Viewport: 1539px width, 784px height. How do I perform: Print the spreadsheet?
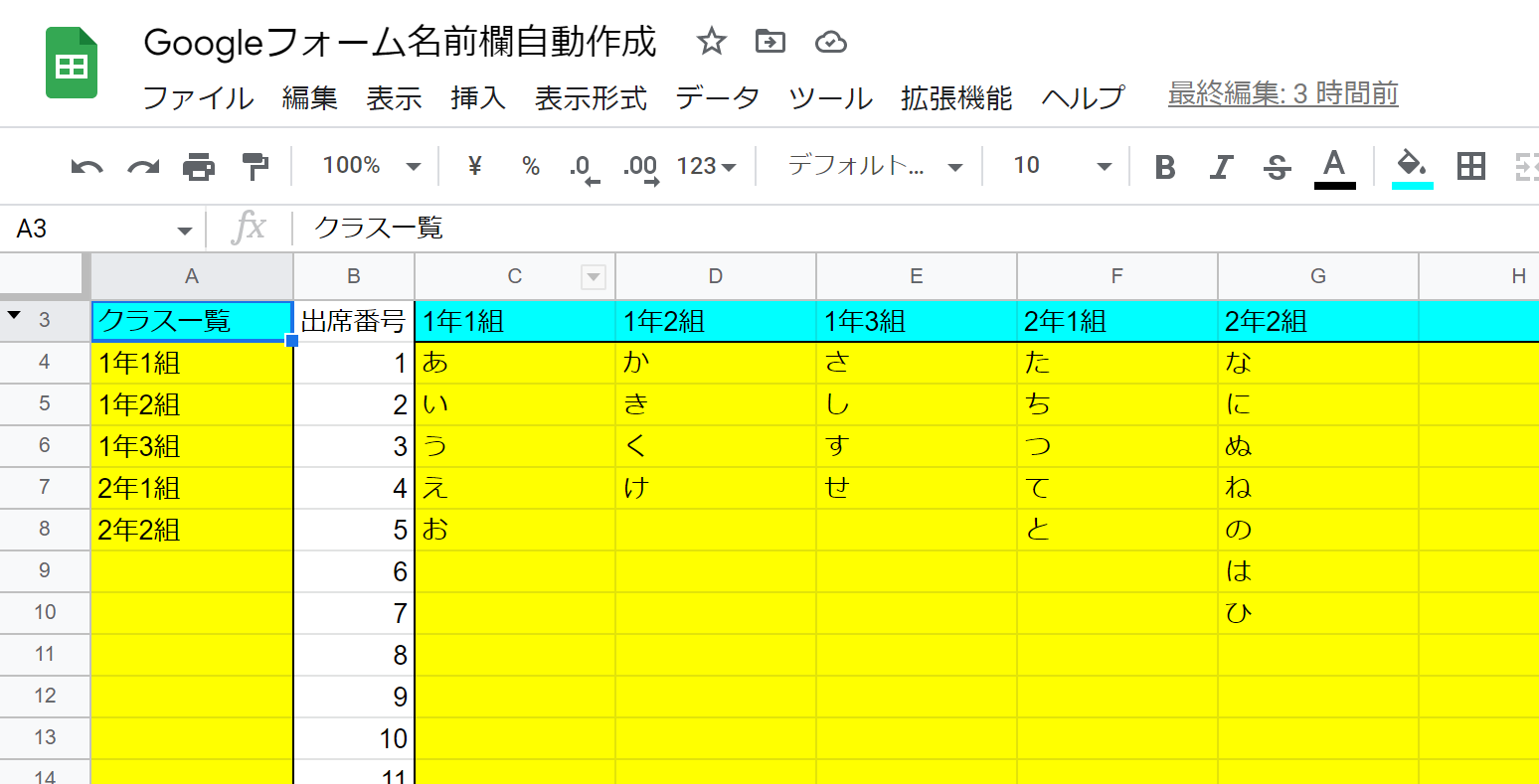point(199,167)
